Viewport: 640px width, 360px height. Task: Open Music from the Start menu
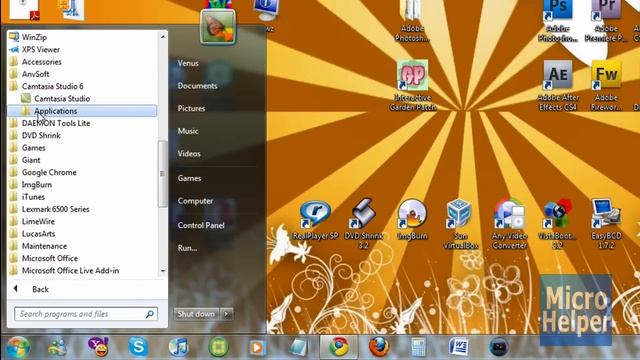pyautogui.click(x=188, y=131)
